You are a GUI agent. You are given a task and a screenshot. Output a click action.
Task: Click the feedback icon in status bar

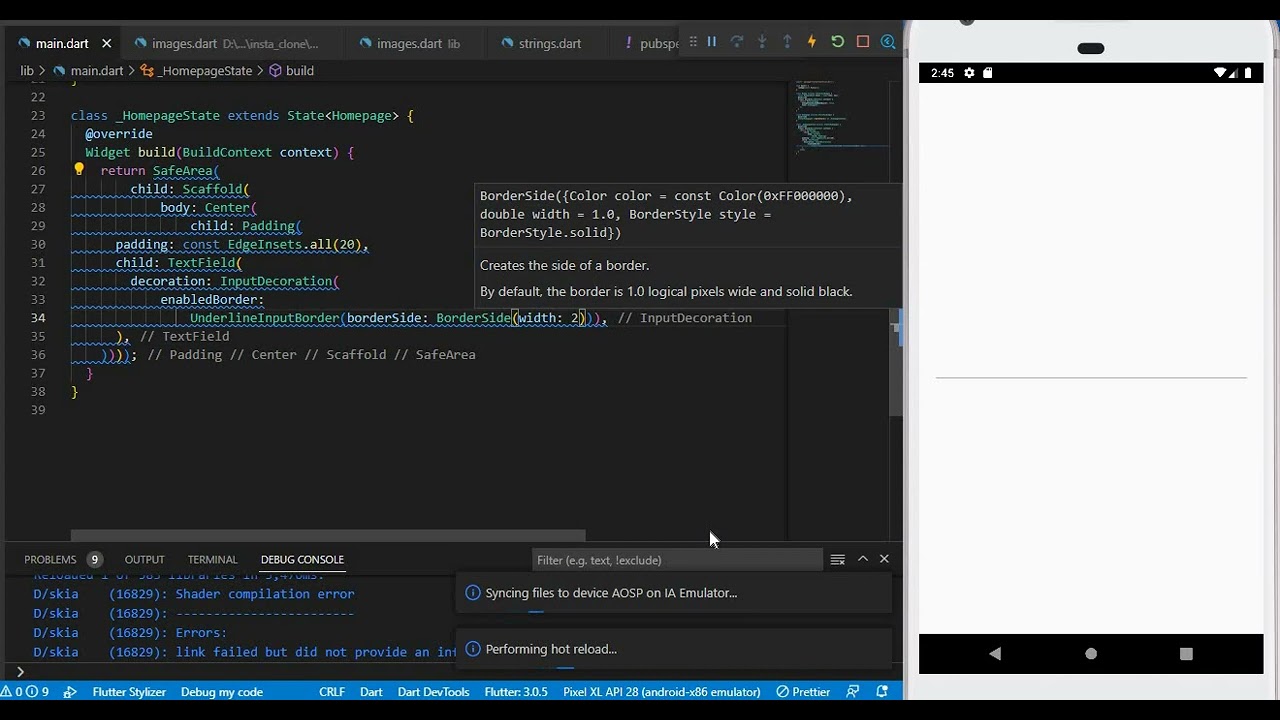[853, 692]
